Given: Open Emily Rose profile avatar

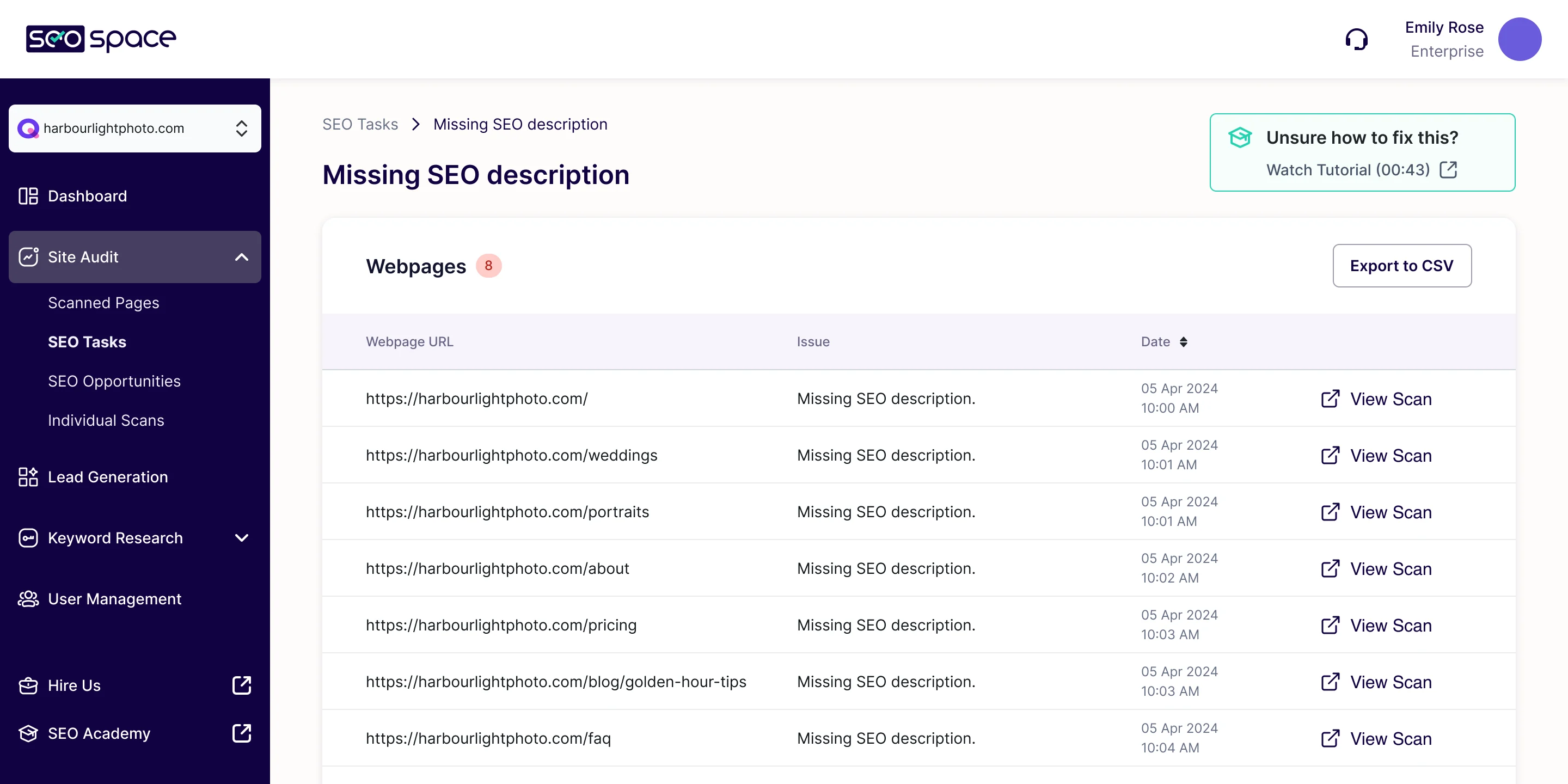Looking at the screenshot, I should coord(1520,39).
